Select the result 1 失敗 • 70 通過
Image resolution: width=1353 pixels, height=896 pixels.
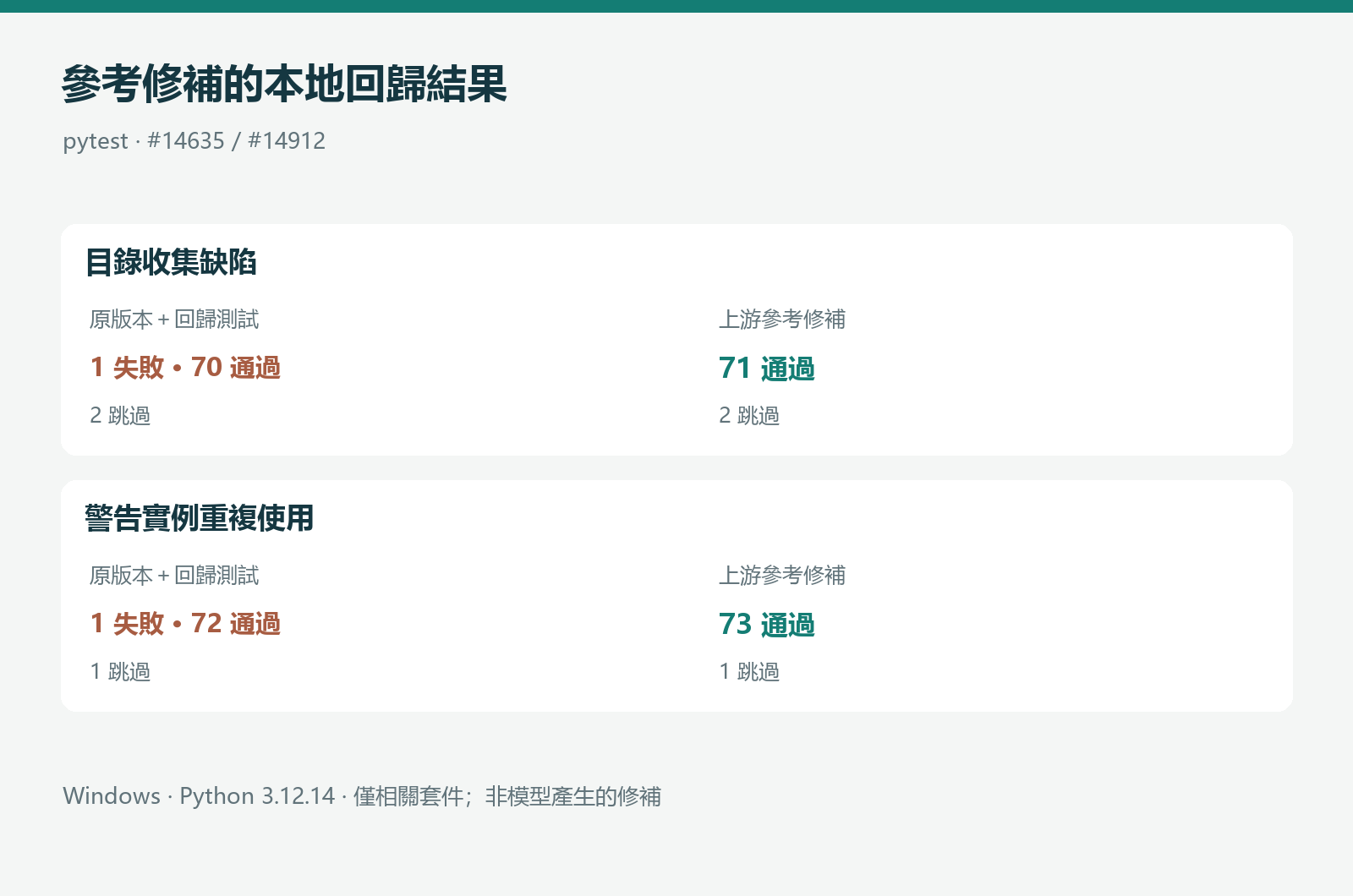point(185,367)
